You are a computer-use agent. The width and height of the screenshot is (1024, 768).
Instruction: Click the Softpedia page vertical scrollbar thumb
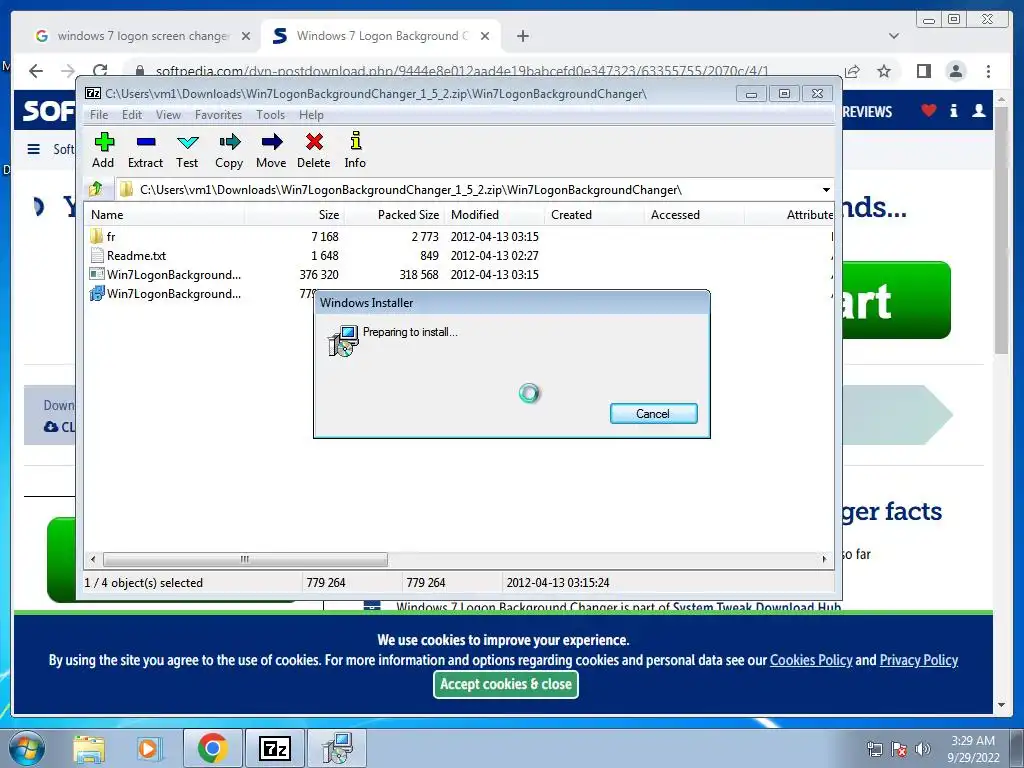point(1001,230)
